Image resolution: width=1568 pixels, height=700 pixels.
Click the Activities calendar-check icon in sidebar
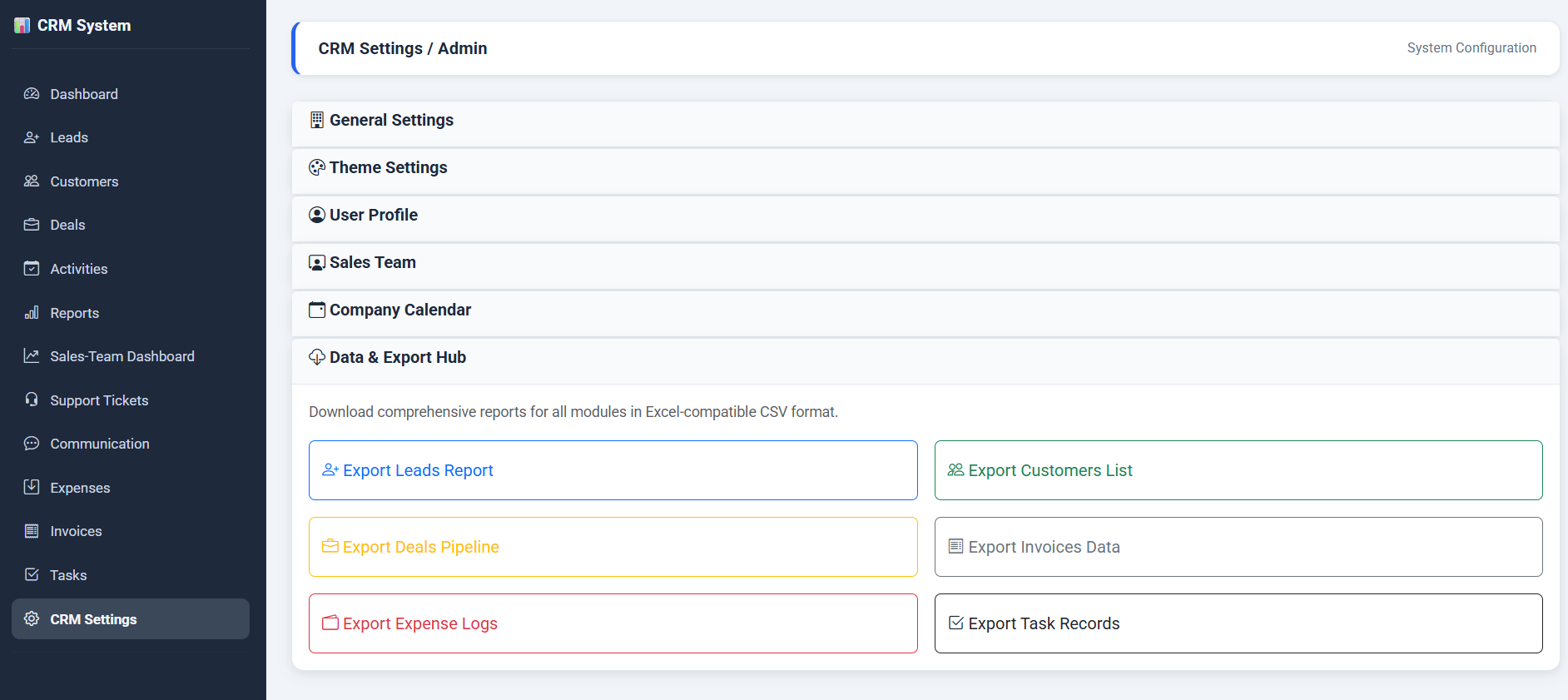[32, 269]
